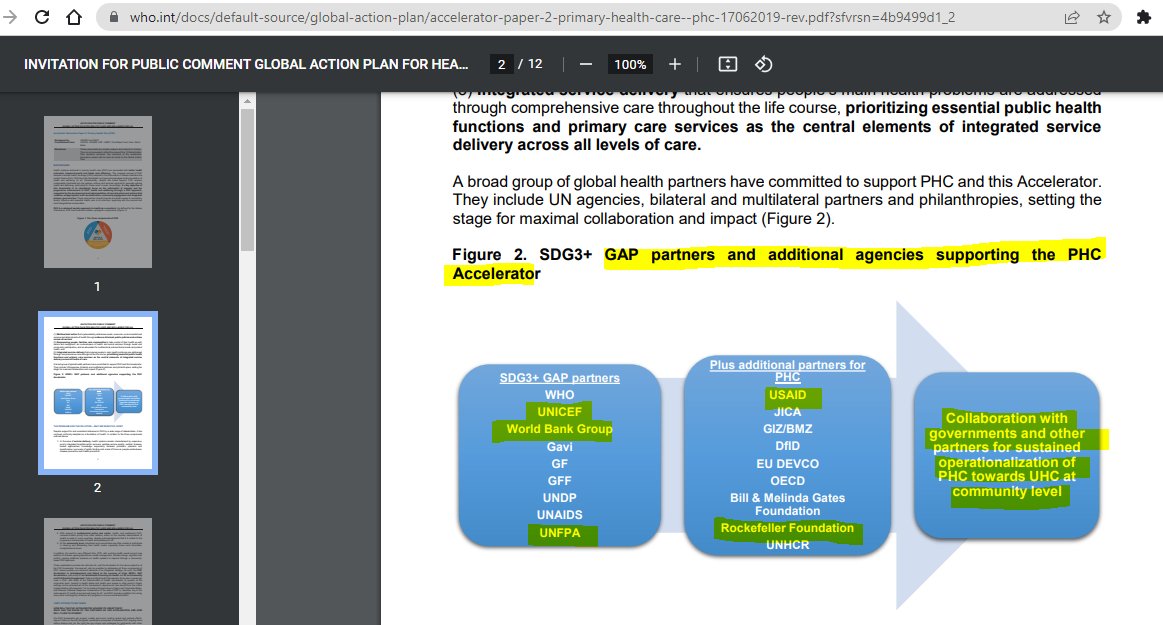
Task: Zoom out the PDF with minus icon
Action: 586,65
